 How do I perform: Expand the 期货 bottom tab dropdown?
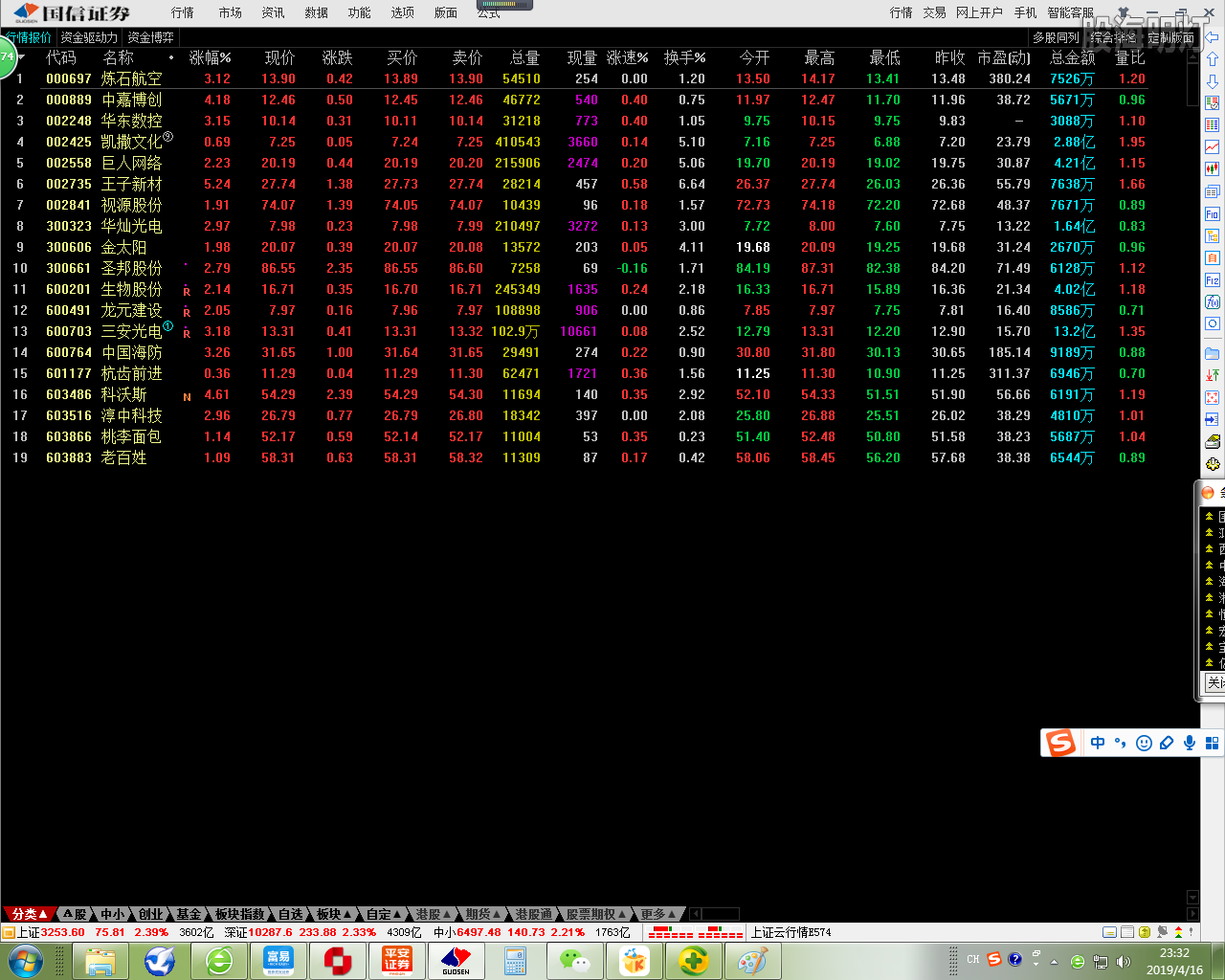[483, 914]
